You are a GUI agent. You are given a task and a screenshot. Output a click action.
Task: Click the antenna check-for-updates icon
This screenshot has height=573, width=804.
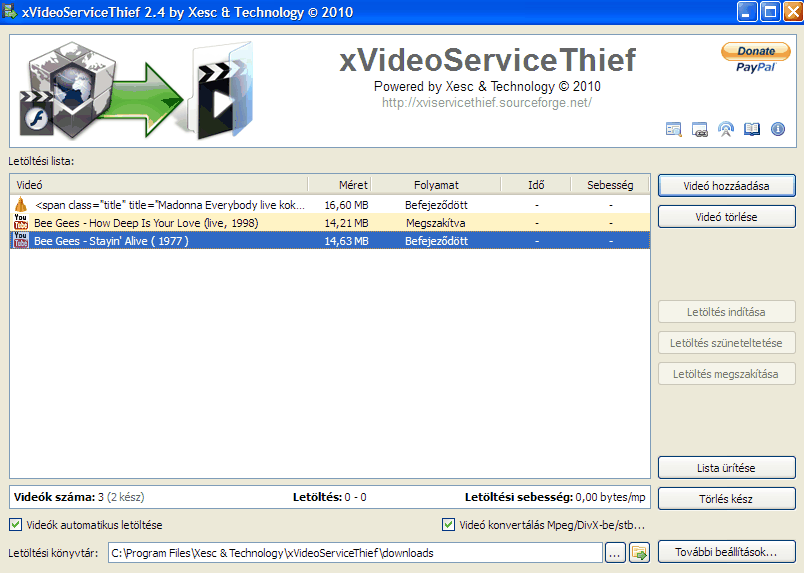726,129
